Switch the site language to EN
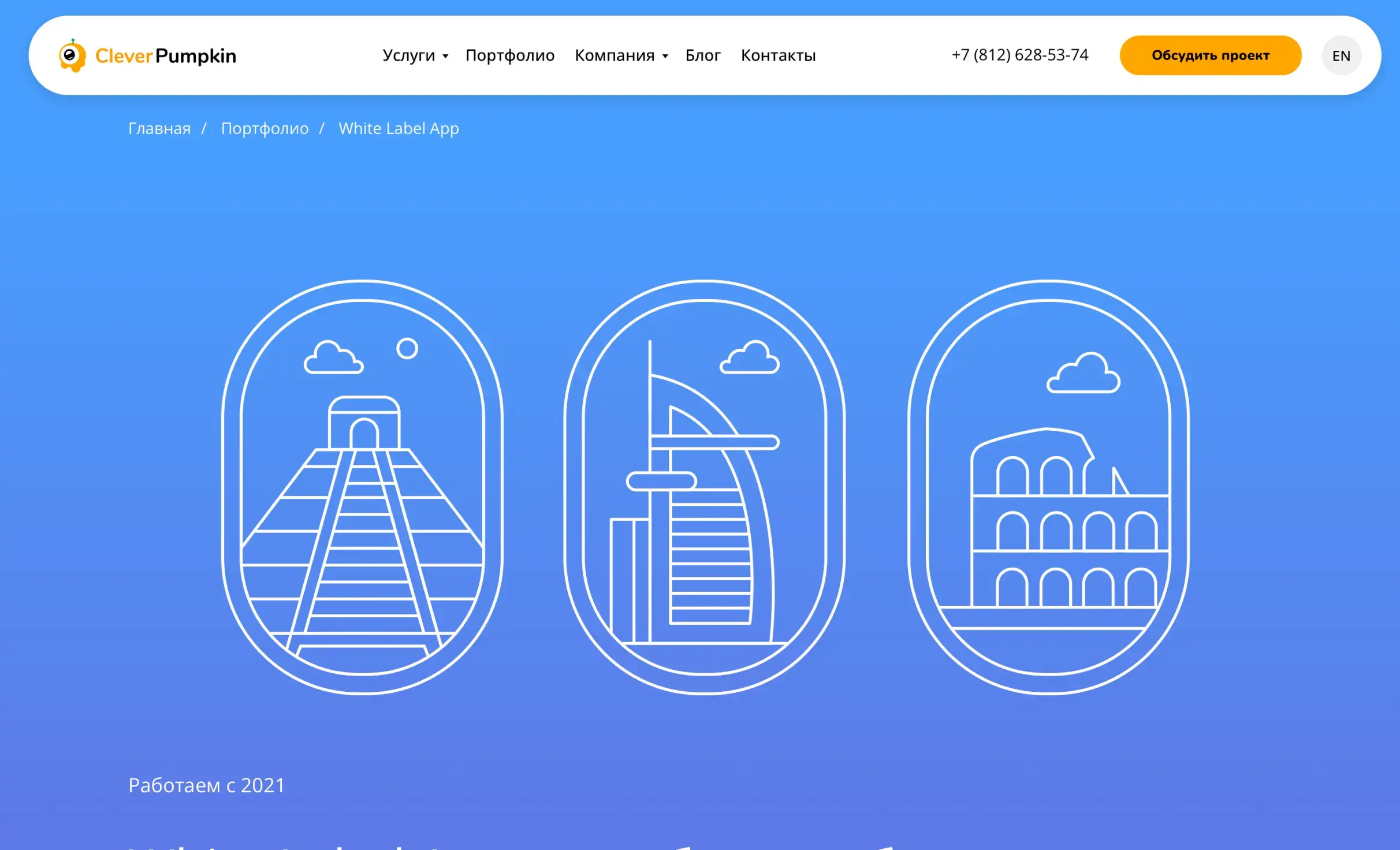Image resolution: width=1400 pixels, height=850 pixels. [1341, 55]
